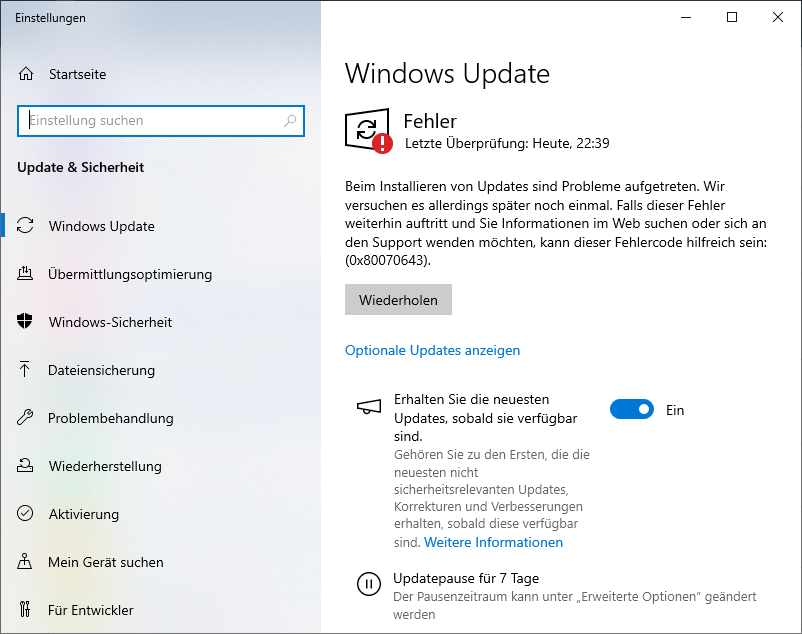This screenshot has width=802, height=634.
Task: Click the error code text 0x80070643
Action: coord(388,260)
